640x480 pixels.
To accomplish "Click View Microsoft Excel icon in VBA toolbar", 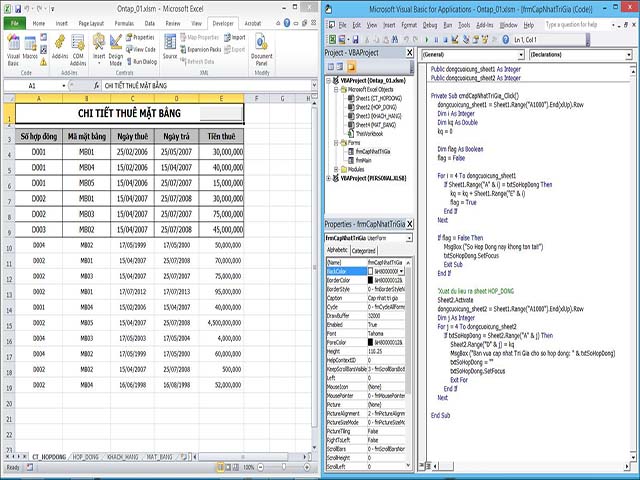I will pyautogui.click(x=333, y=40).
